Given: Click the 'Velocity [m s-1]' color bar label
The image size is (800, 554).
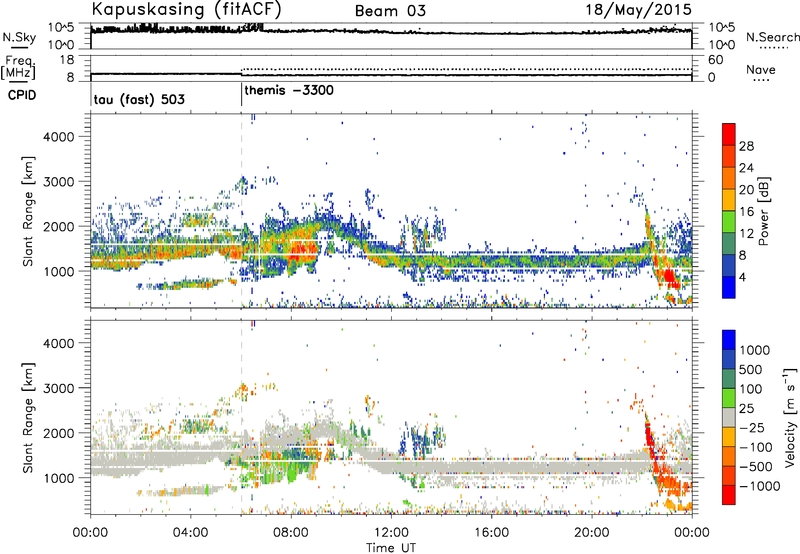Looking at the screenshot, I should 790,417.
